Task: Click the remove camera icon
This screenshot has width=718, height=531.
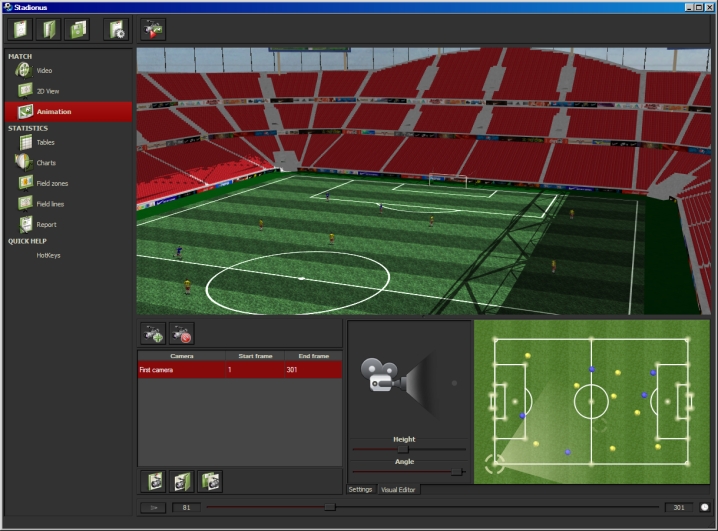Action: 181,334
